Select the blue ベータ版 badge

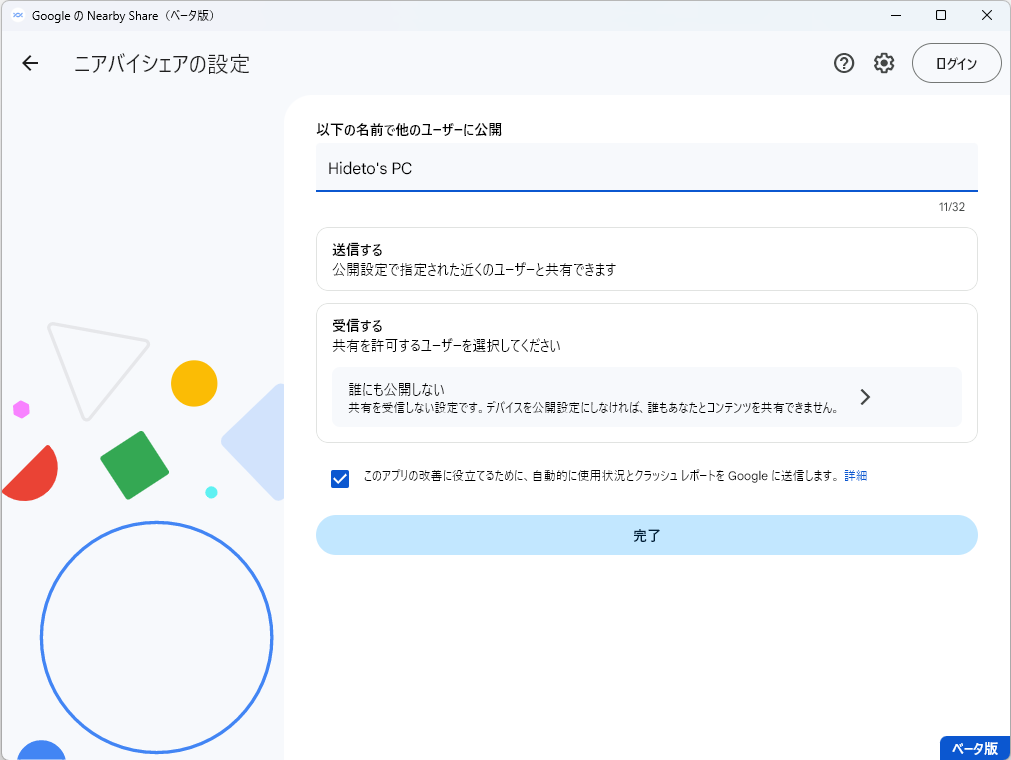tap(973, 747)
